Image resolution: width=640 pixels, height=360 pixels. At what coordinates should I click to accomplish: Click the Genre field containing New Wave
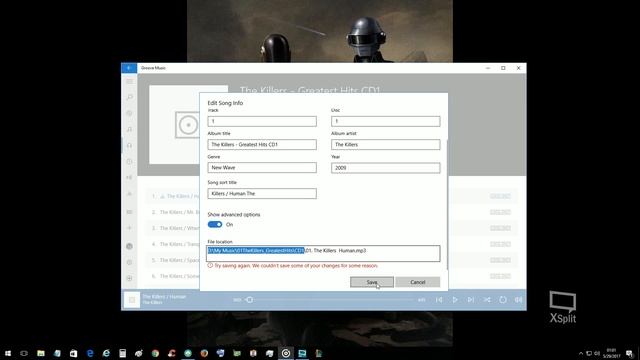point(262,168)
